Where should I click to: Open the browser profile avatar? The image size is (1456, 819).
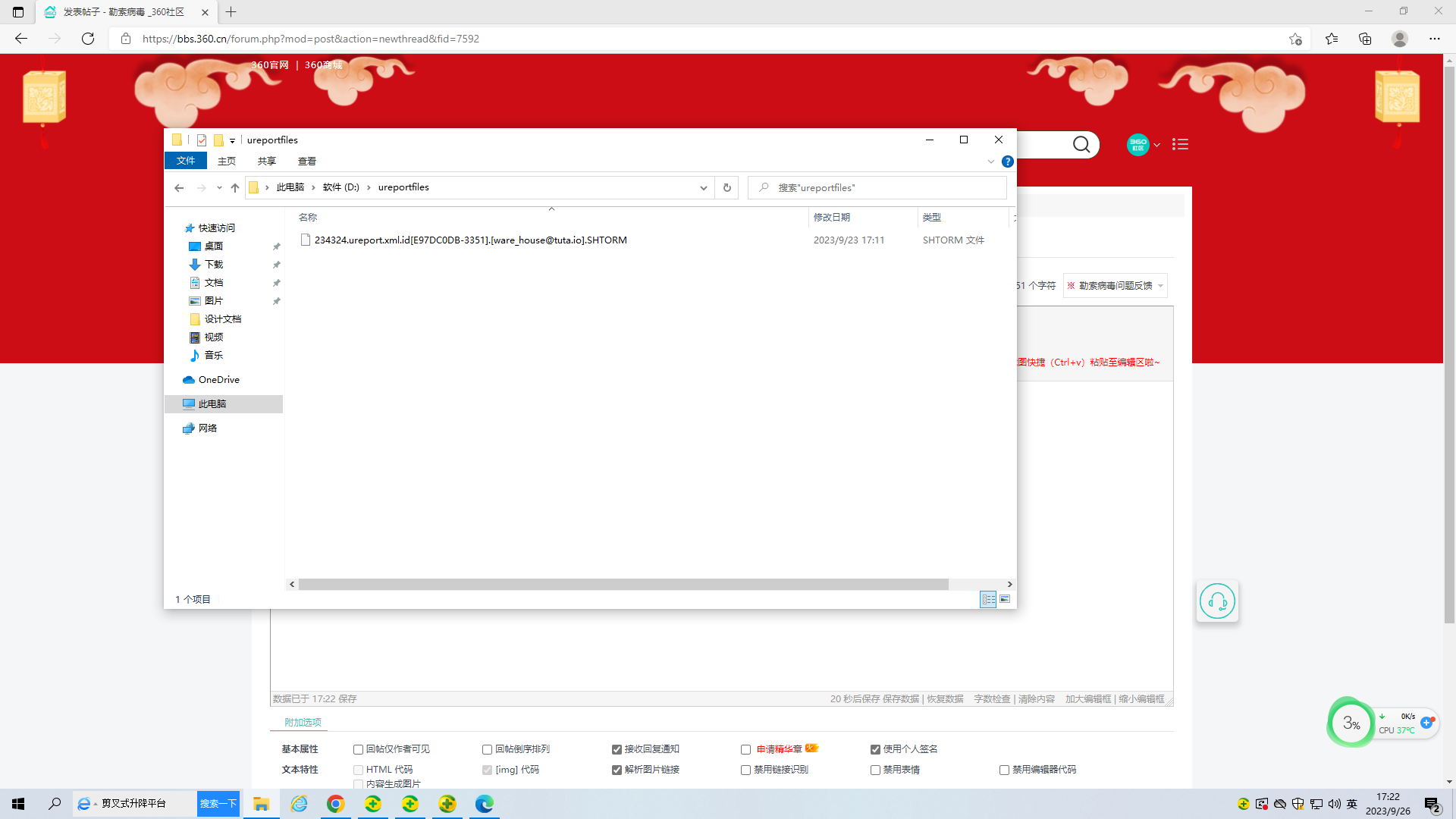pos(1400,39)
